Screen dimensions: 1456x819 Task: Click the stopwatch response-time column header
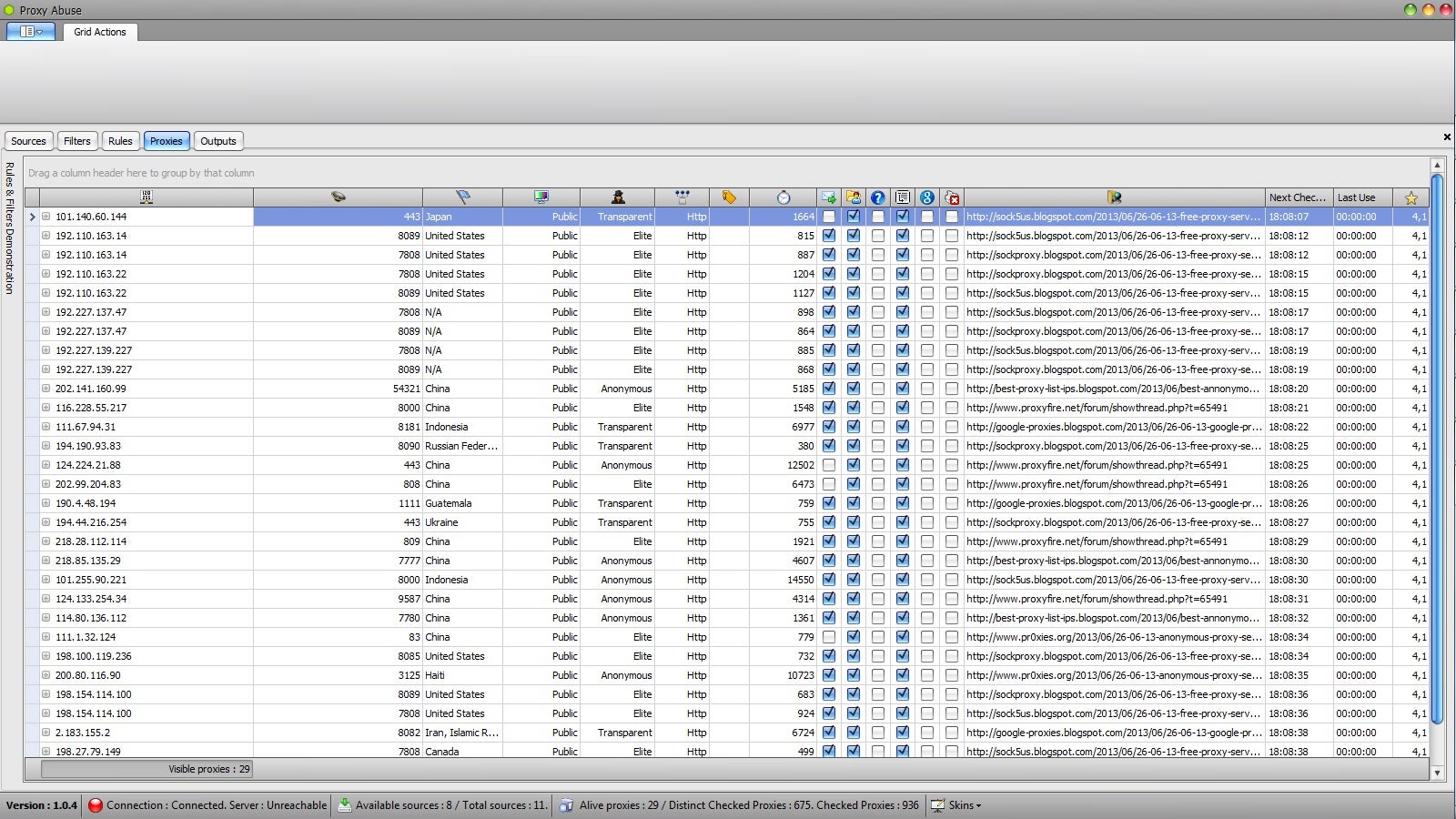[x=783, y=197]
